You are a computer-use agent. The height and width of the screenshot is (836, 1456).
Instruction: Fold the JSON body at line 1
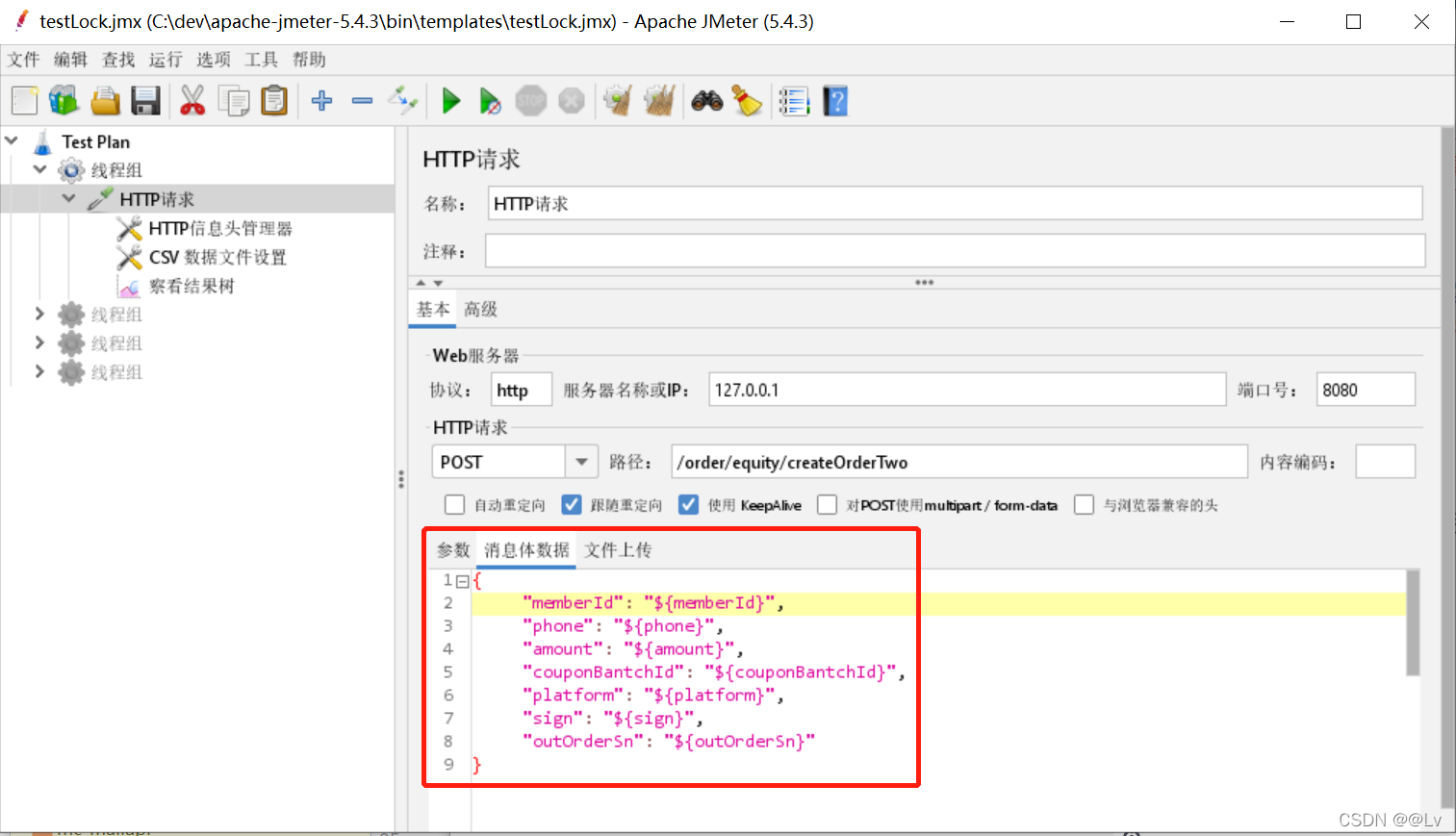click(x=463, y=581)
